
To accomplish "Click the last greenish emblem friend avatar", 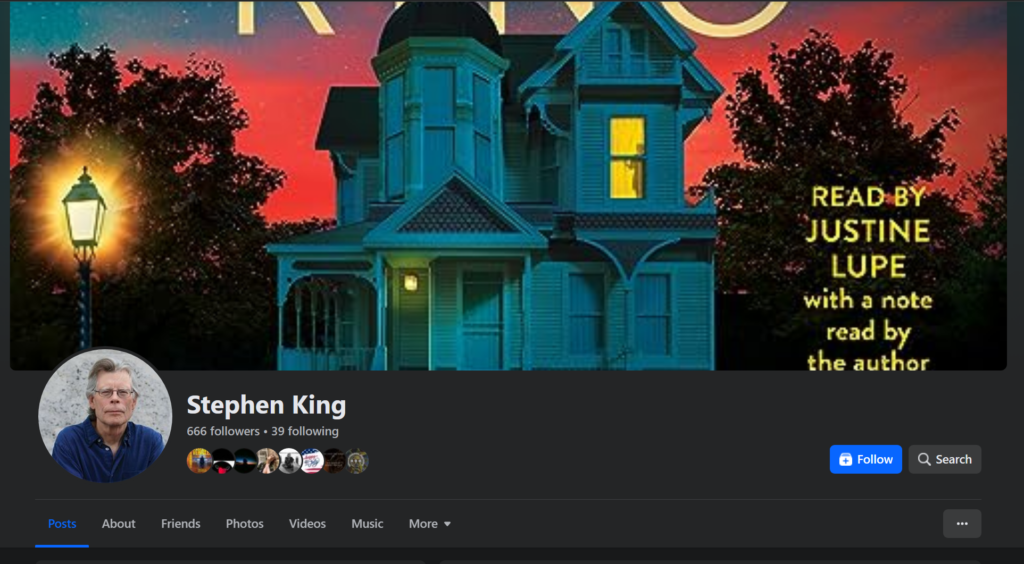I will pos(357,461).
